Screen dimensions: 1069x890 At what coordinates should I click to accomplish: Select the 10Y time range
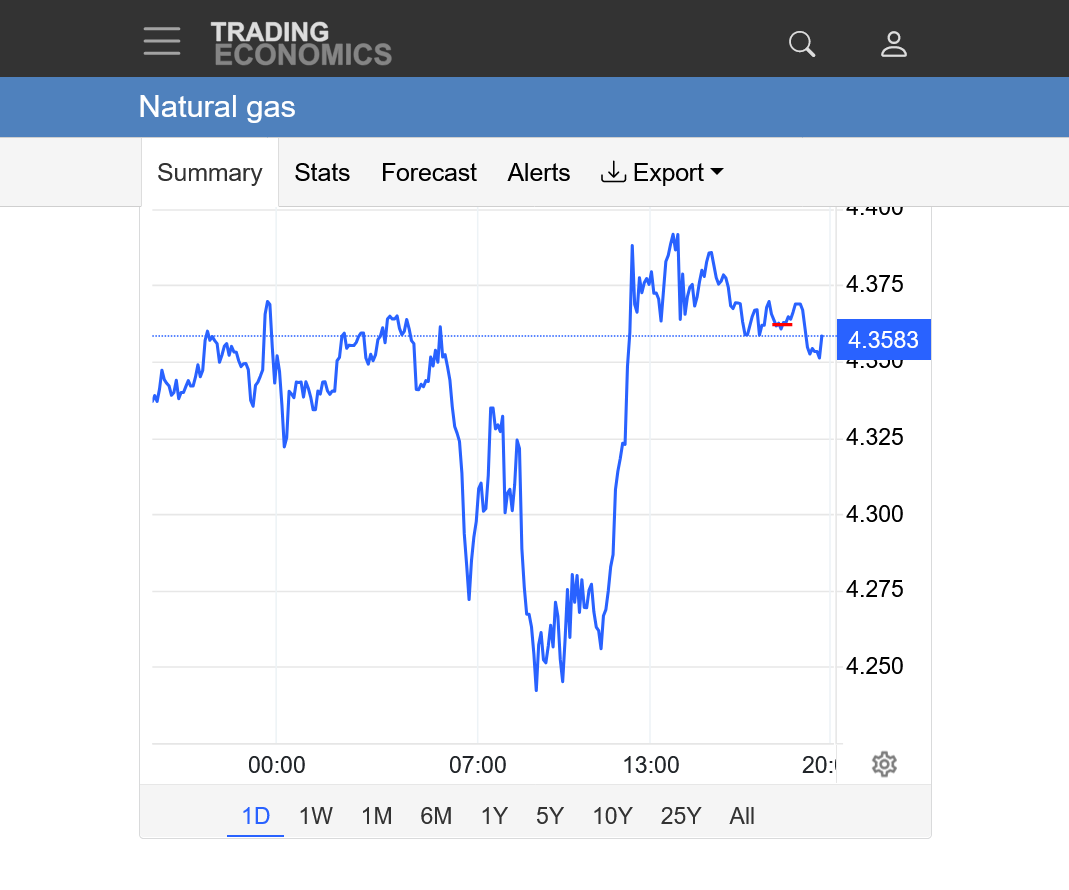coord(612,816)
